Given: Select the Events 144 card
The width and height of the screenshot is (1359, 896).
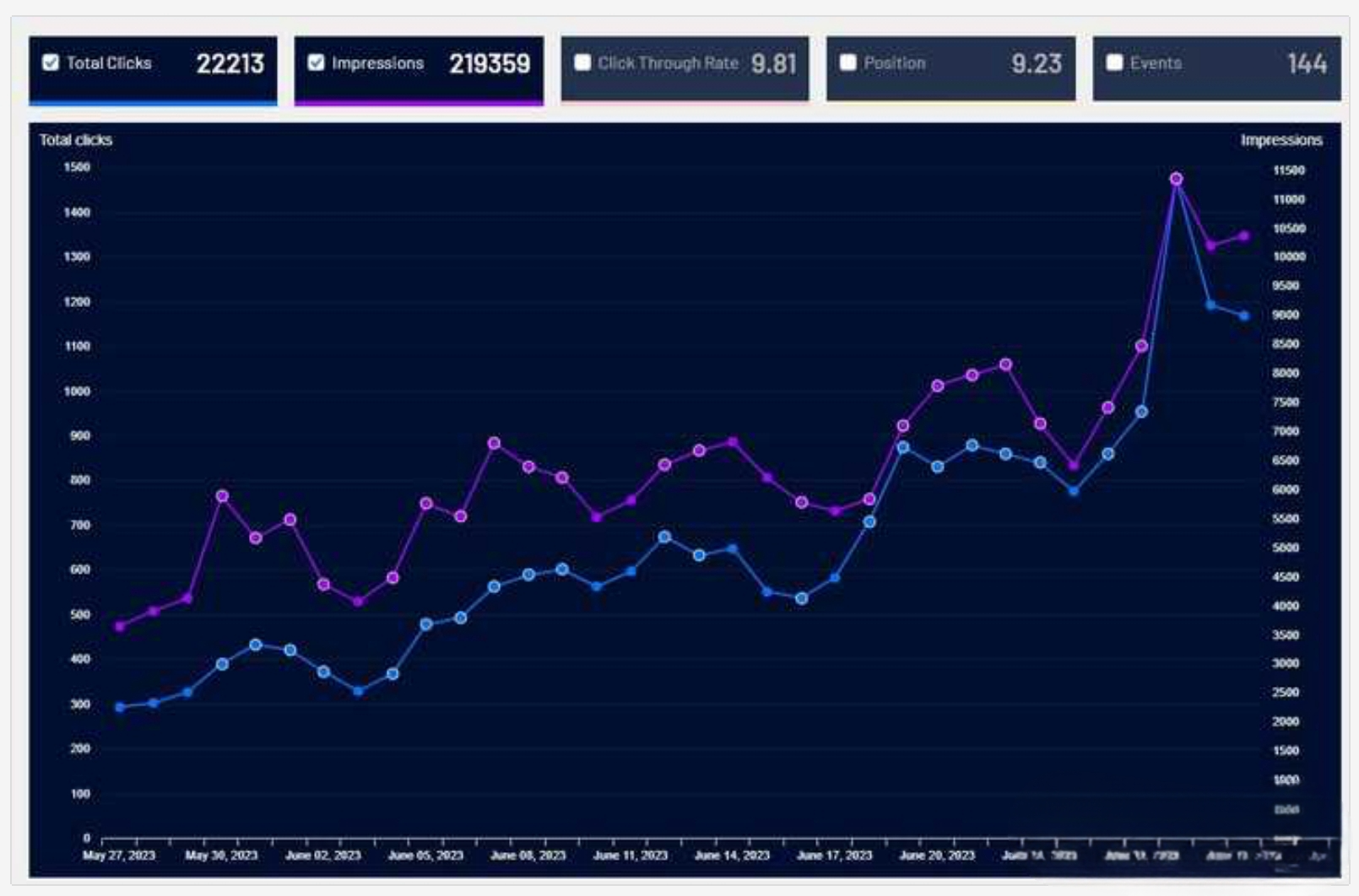Looking at the screenshot, I should tap(1216, 68).
